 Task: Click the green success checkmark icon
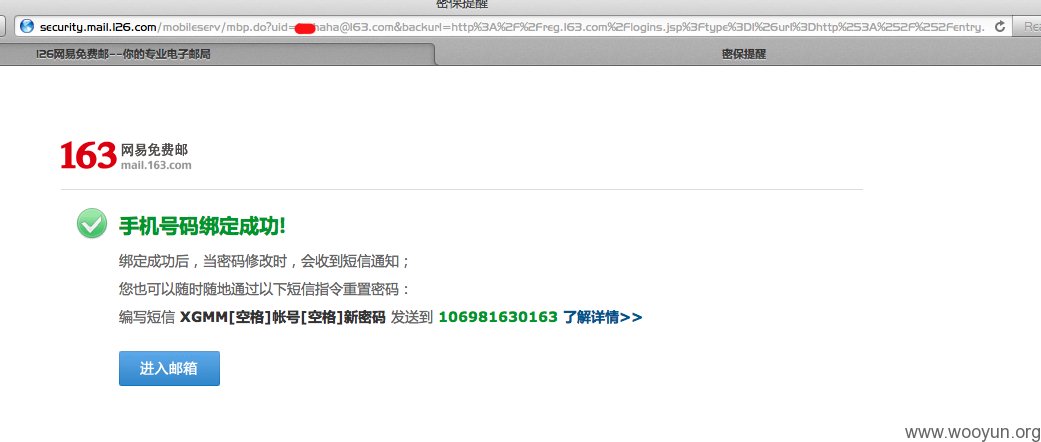click(92, 224)
